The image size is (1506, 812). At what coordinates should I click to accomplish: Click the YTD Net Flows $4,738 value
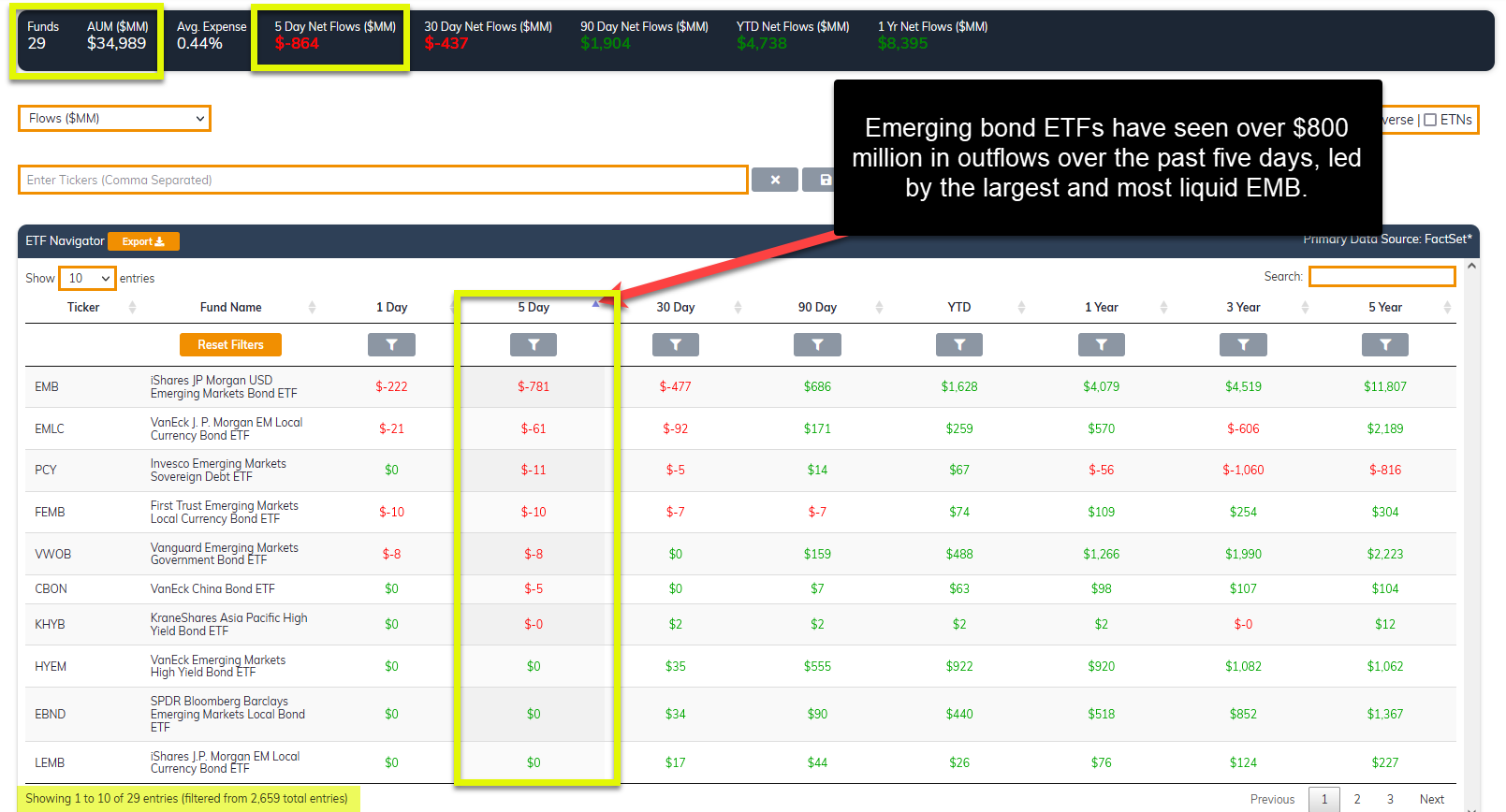[x=762, y=43]
